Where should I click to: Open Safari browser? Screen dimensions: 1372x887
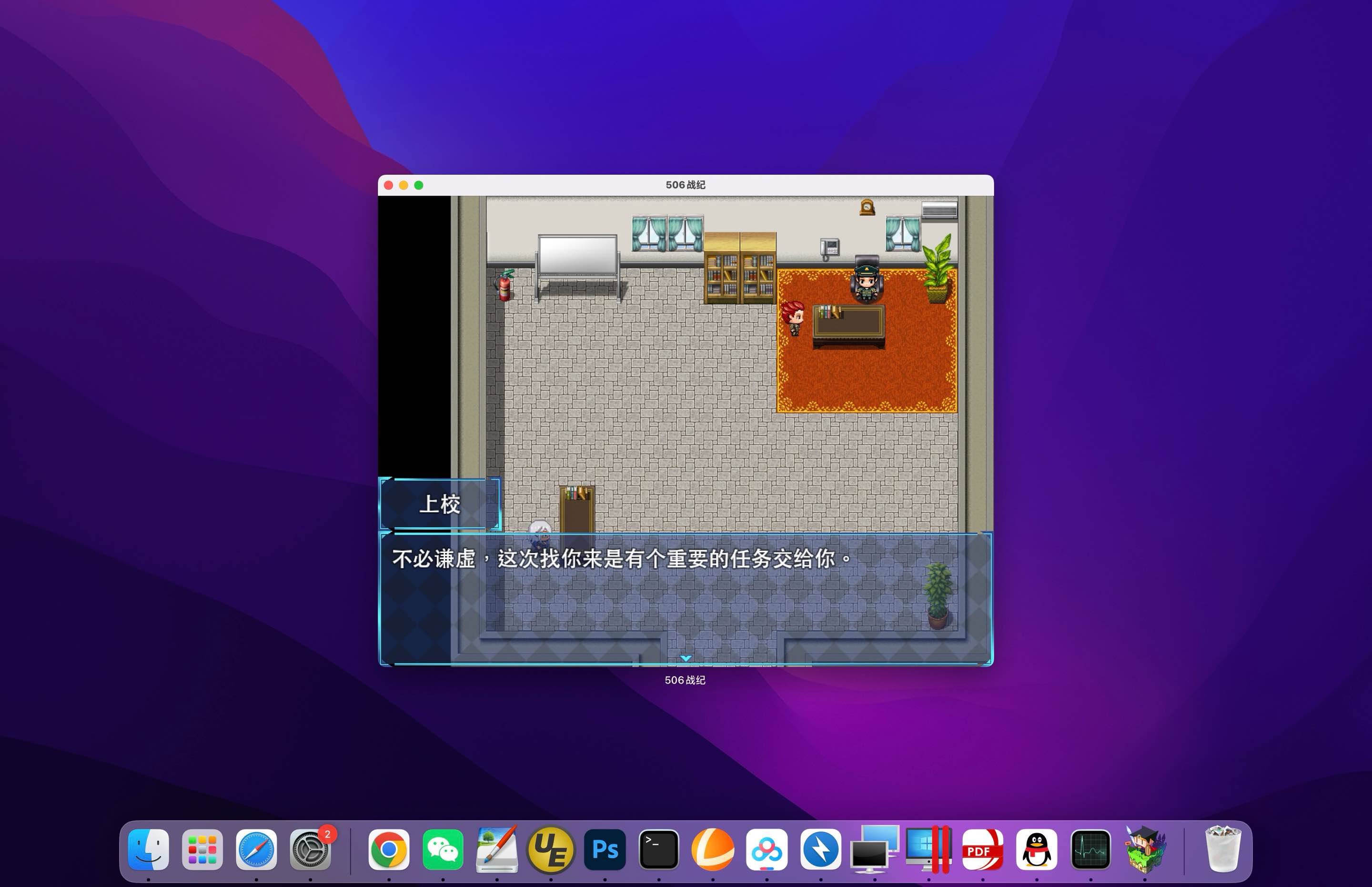256,848
